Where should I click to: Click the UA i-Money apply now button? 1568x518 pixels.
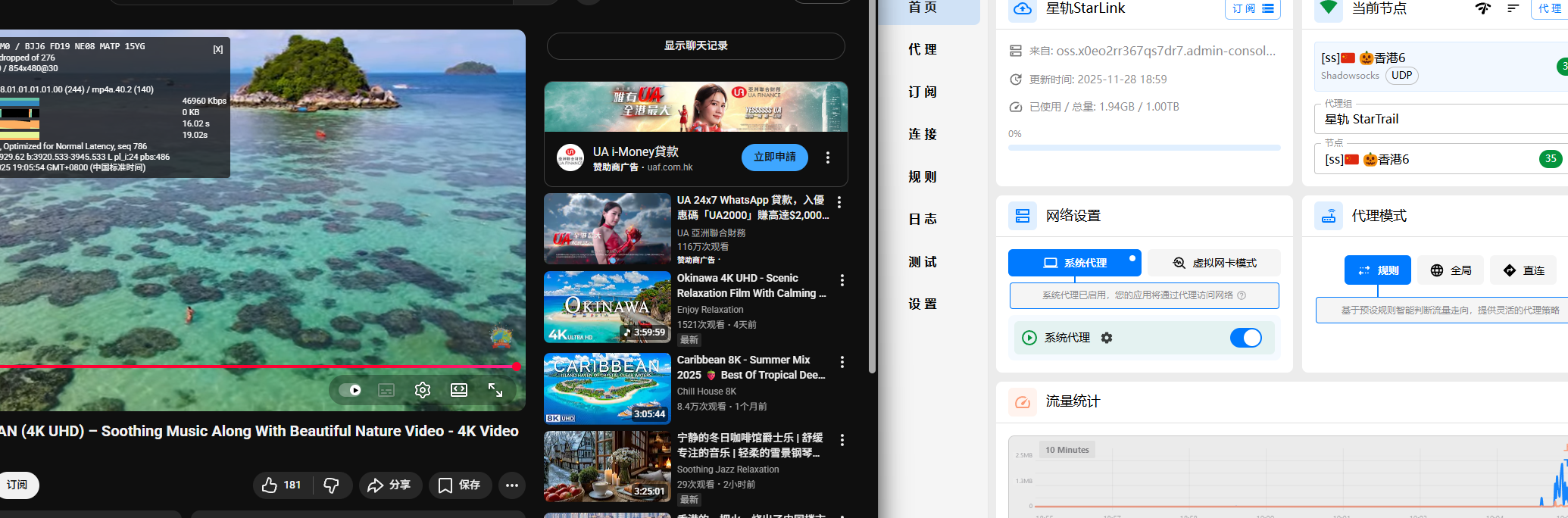coord(774,157)
